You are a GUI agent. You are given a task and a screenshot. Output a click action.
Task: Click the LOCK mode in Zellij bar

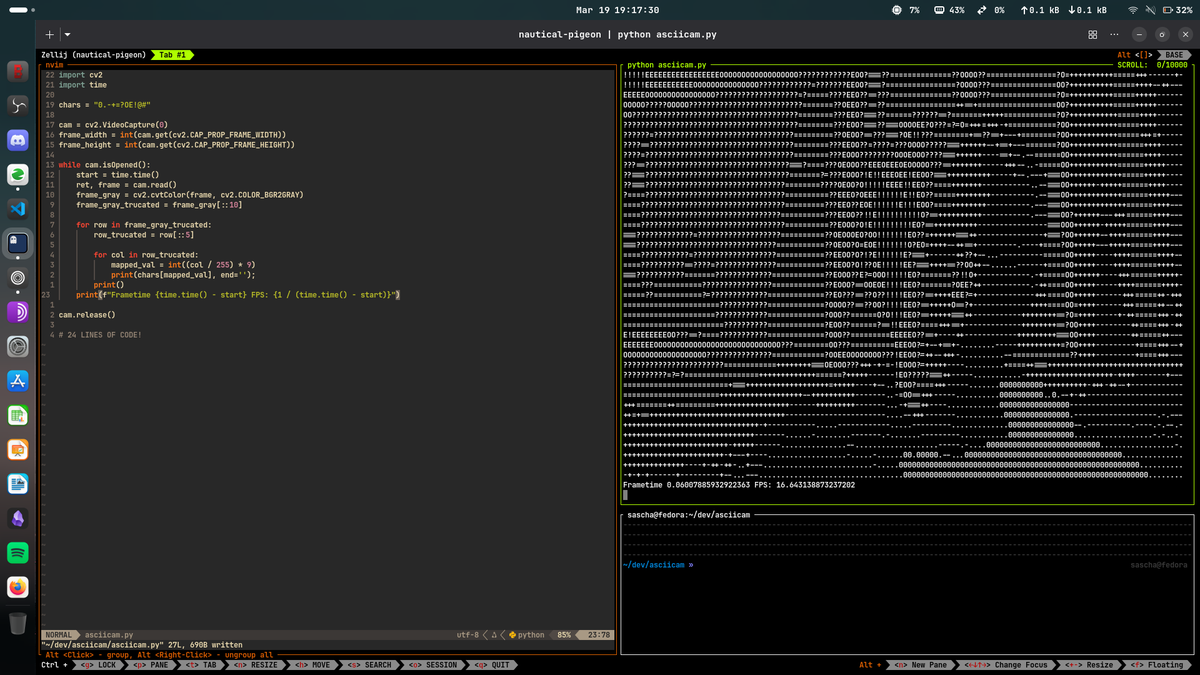[97, 665]
